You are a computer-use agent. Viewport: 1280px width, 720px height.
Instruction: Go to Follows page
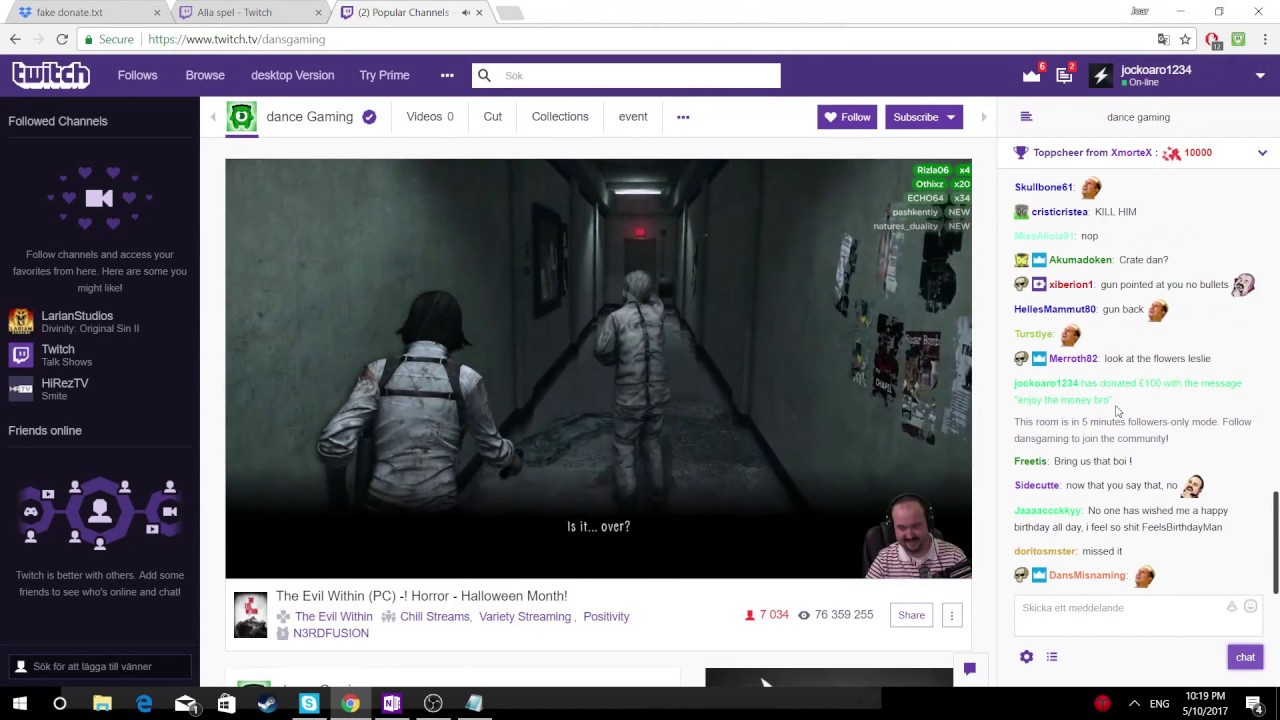(137, 75)
